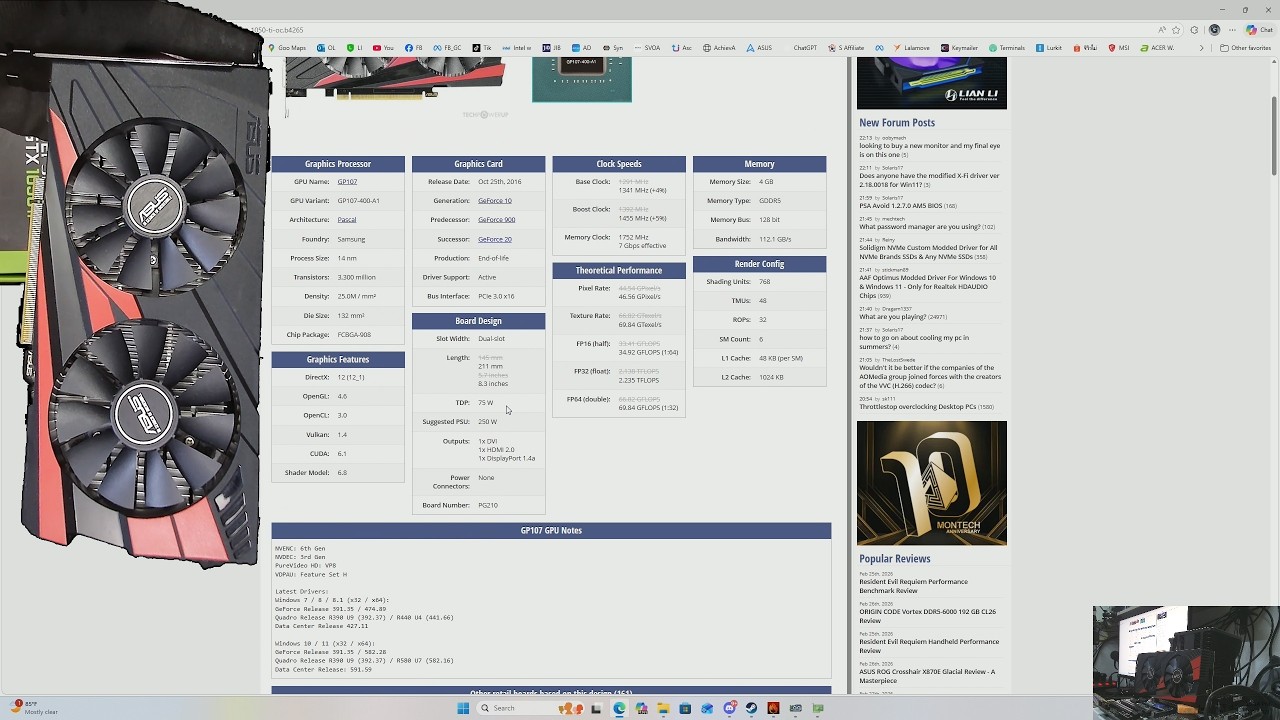Open the Intel bookmark
This screenshot has width=1280, height=720.
click(x=516, y=48)
